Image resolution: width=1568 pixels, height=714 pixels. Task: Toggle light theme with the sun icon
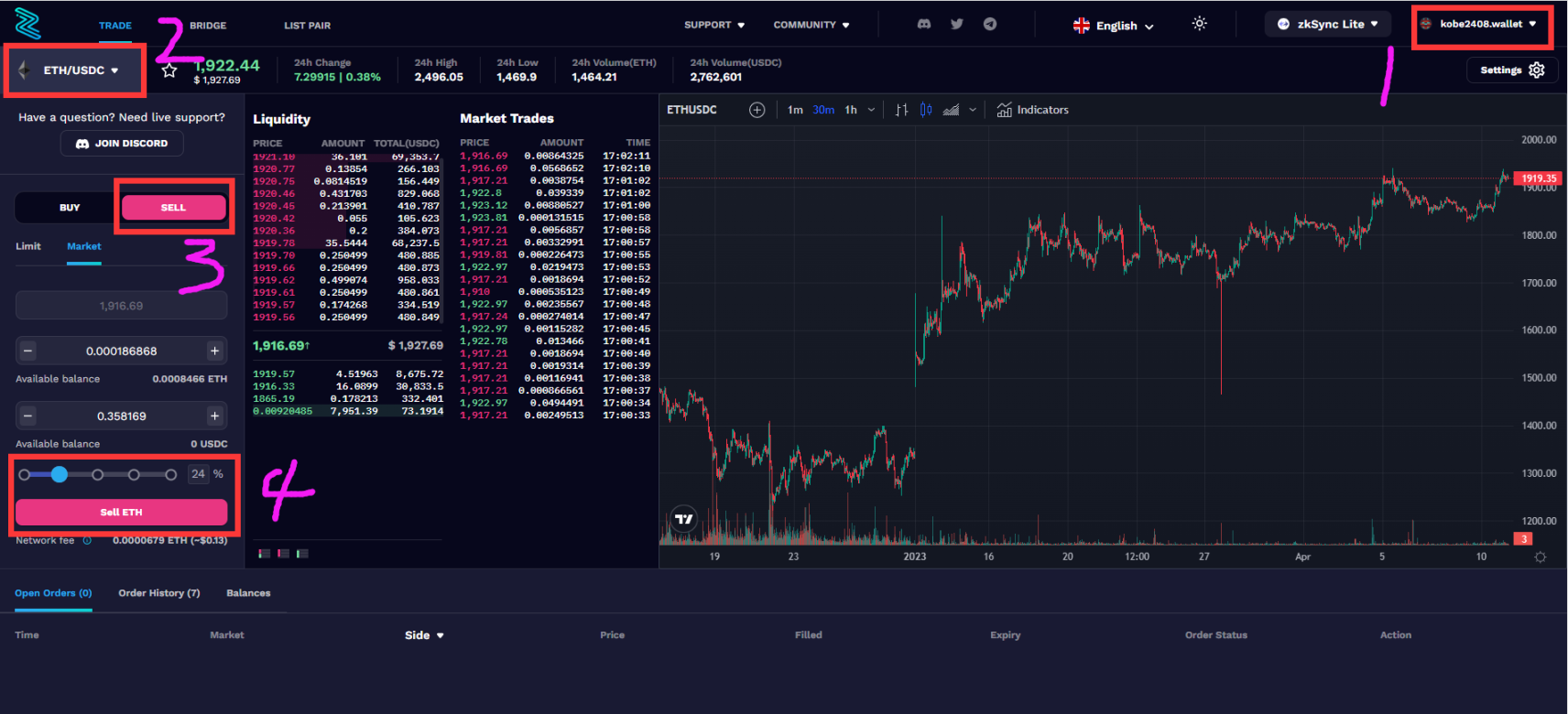(1199, 24)
